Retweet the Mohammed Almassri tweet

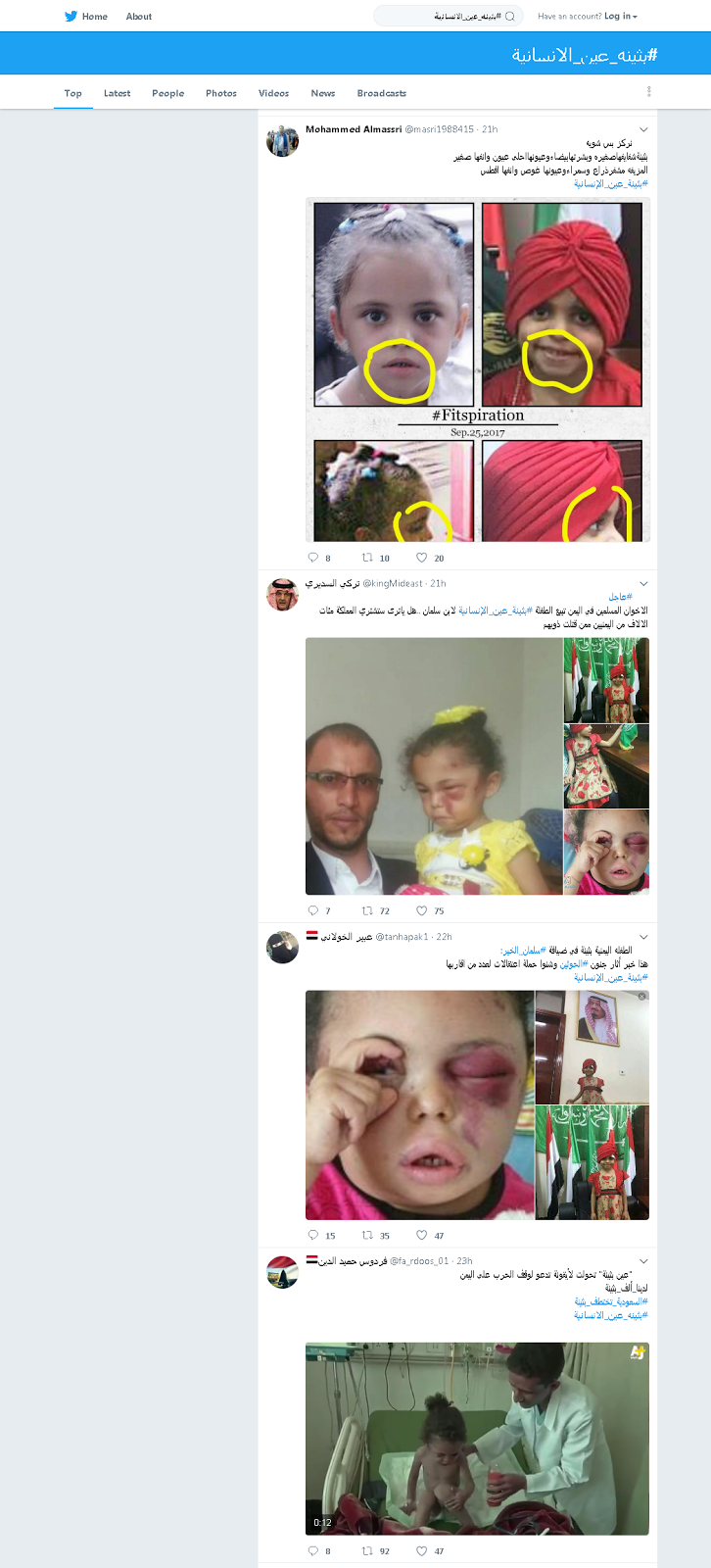pyautogui.click(x=368, y=558)
